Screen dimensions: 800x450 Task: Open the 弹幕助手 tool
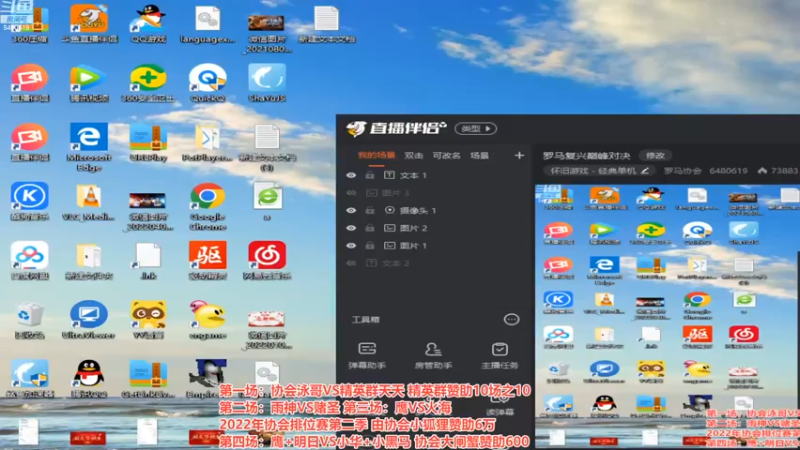click(x=367, y=356)
